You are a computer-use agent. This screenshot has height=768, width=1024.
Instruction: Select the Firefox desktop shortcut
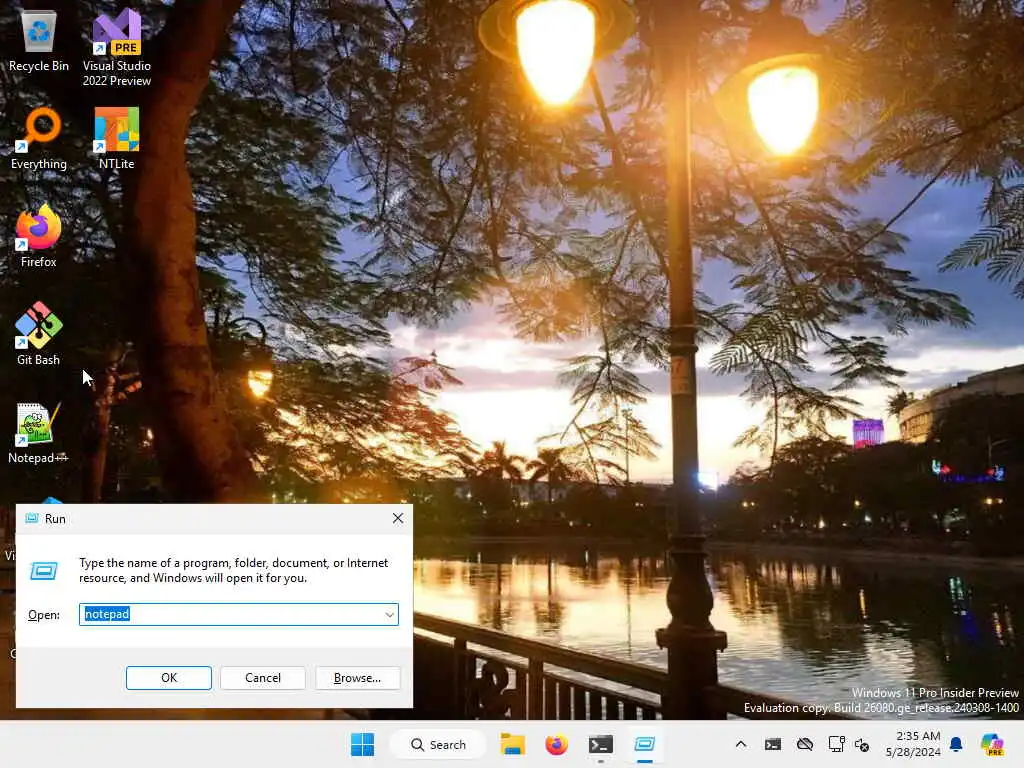click(39, 236)
